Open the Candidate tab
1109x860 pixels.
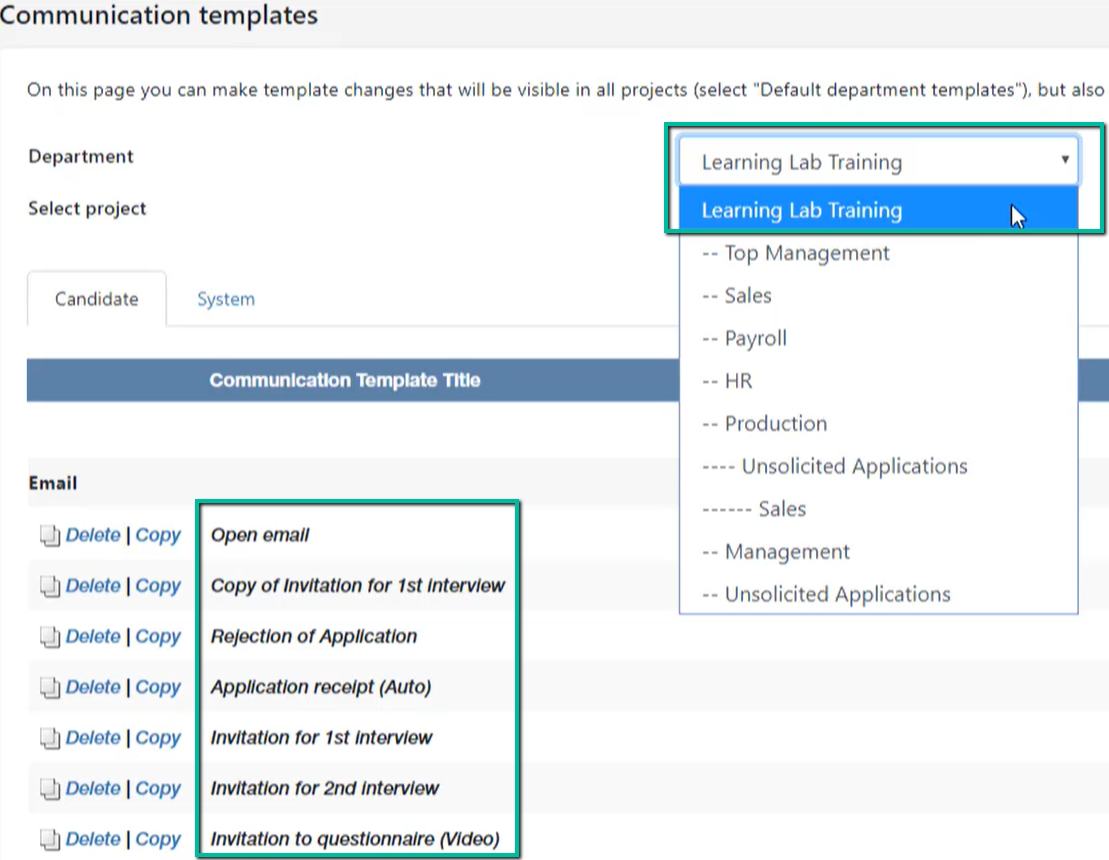point(97,299)
